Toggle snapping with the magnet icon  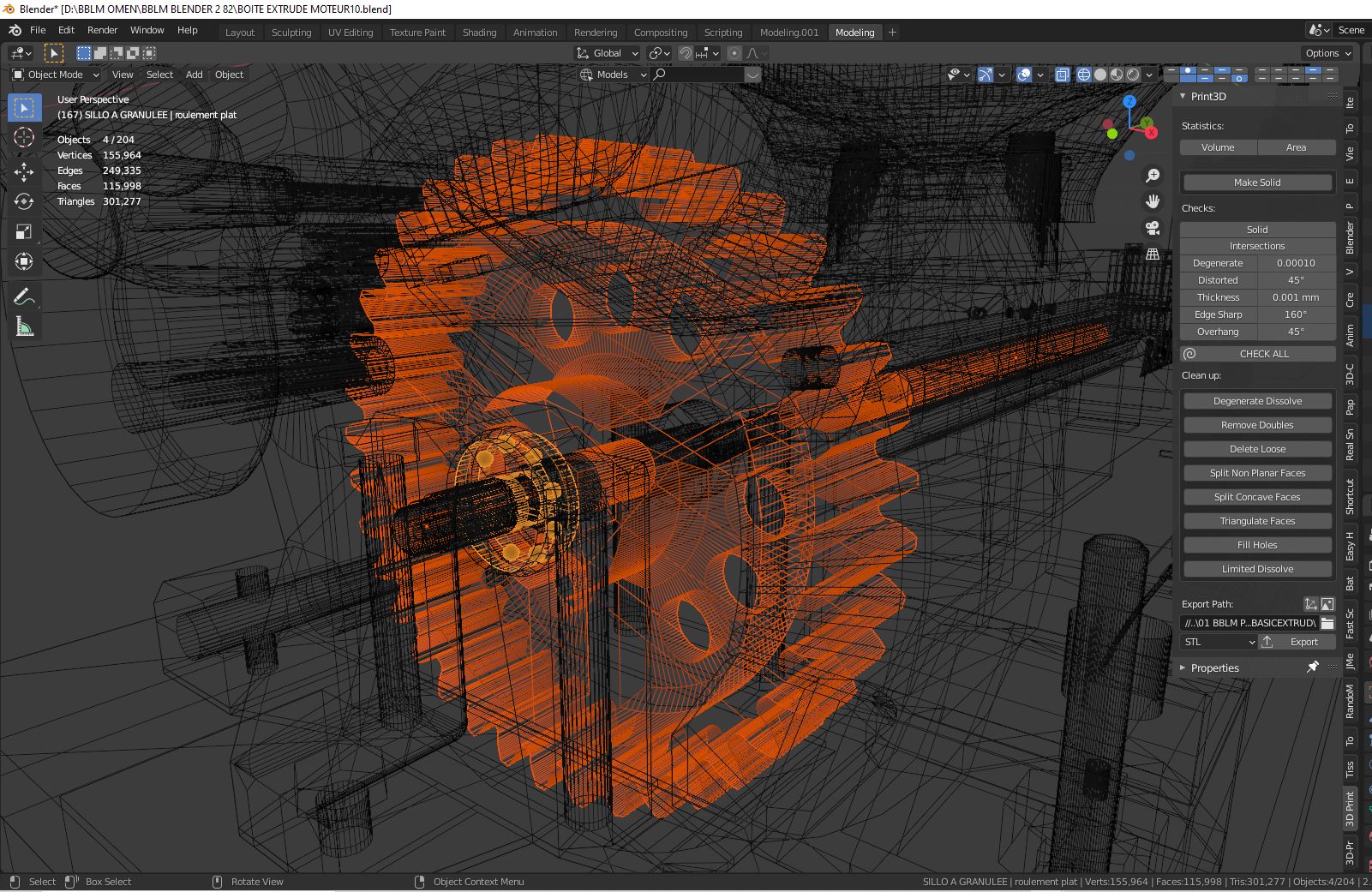[686, 53]
